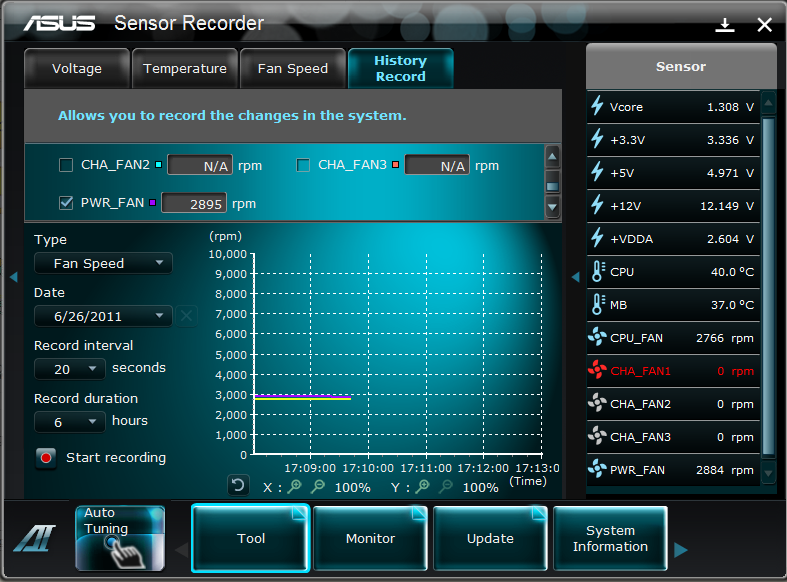Screen dimensions: 787x582
Task: Clear the date with the X button
Action: tap(186, 316)
